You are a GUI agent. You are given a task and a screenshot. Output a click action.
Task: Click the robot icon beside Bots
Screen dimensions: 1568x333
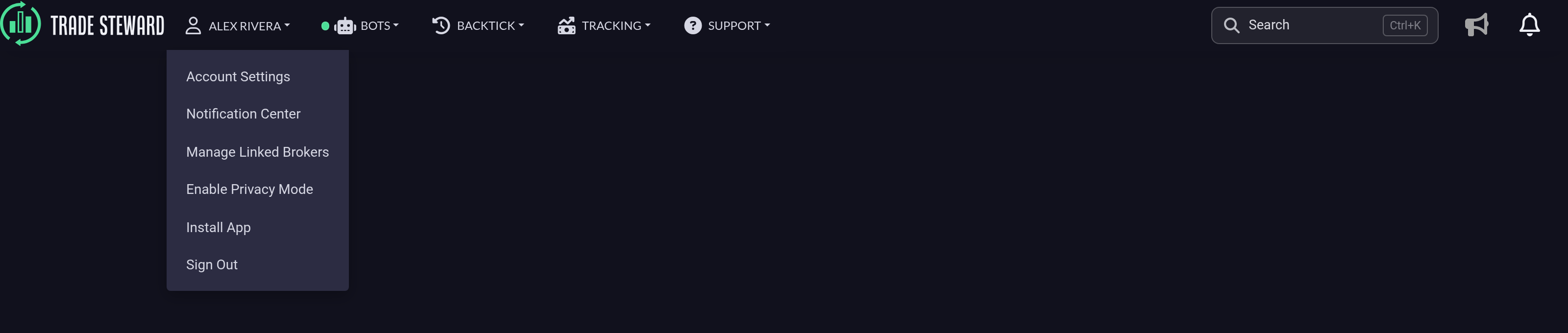click(x=345, y=26)
